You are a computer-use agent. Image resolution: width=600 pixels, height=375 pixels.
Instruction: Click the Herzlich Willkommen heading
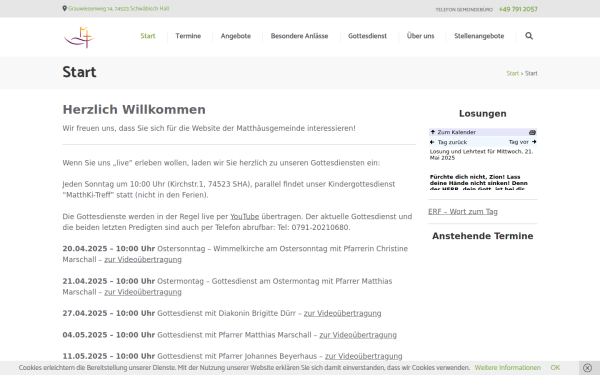click(x=134, y=109)
